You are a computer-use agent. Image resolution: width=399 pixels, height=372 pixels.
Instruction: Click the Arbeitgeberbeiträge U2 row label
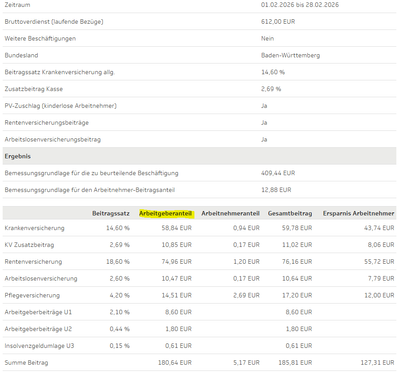[x=38, y=329]
